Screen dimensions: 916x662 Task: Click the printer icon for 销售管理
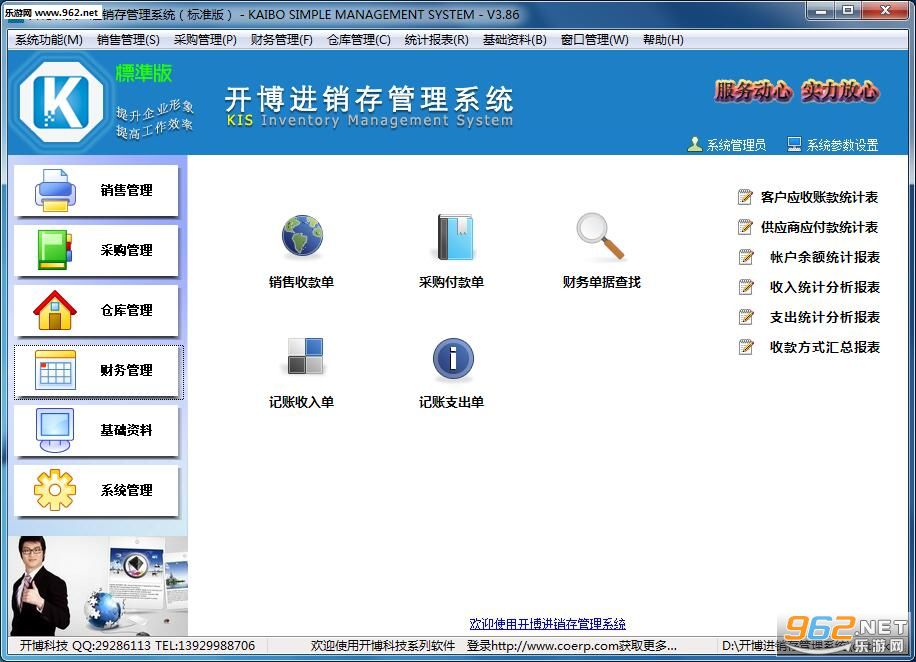[55, 190]
